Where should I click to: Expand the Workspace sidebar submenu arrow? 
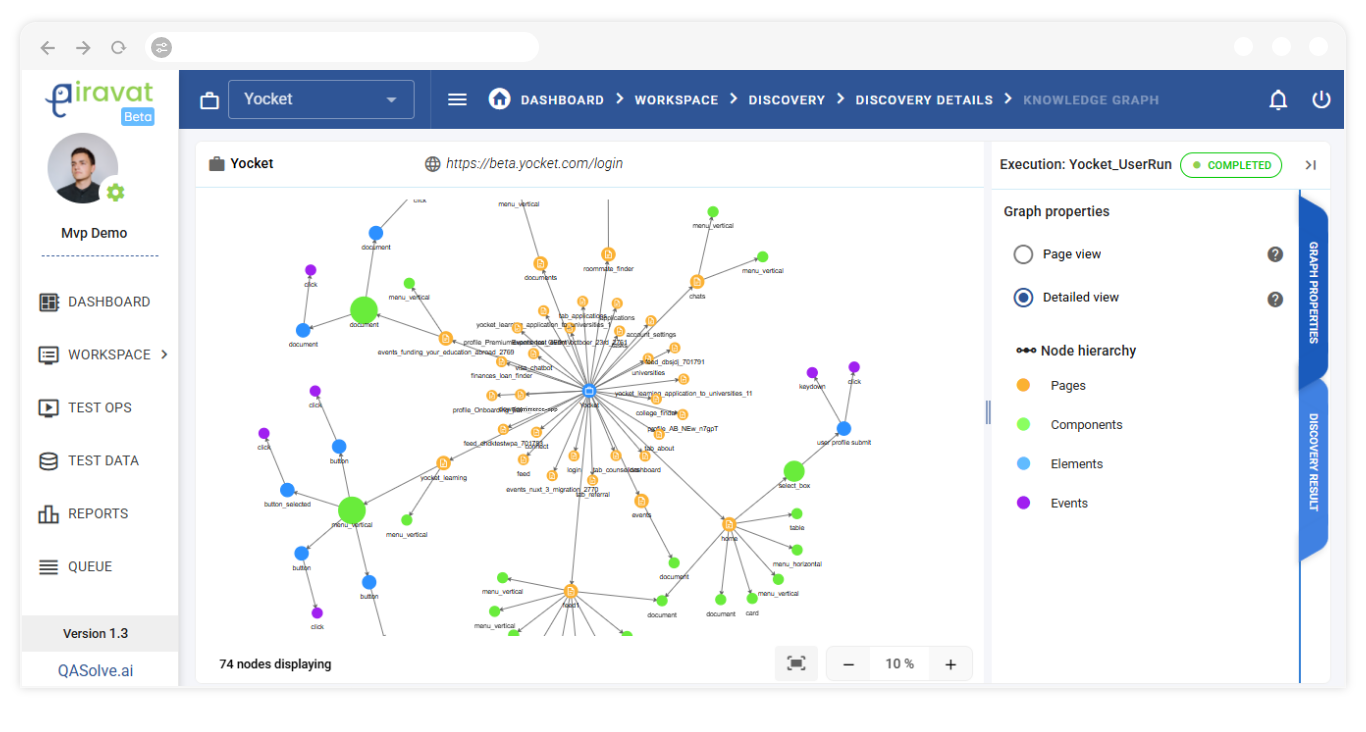pyautogui.click(x=164, y=354)
